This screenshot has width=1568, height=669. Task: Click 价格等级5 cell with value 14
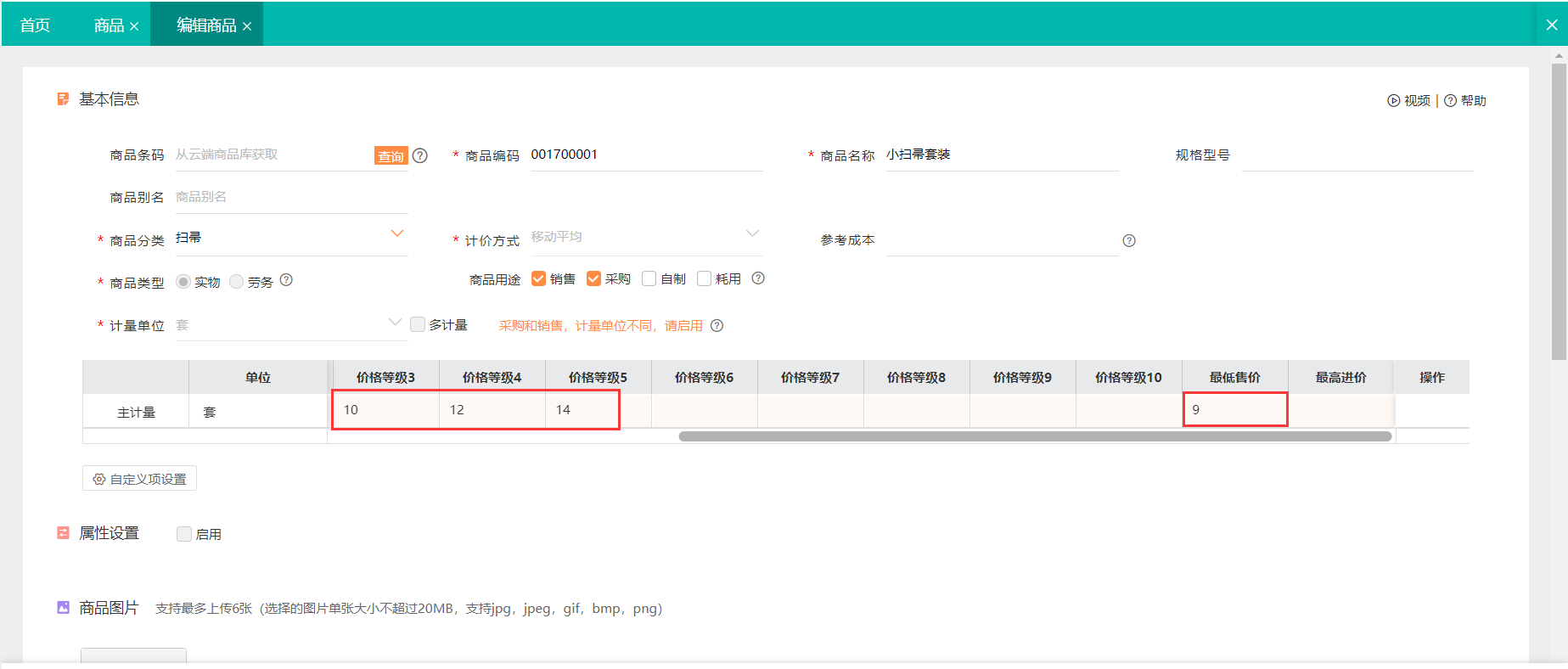point(599,410)
